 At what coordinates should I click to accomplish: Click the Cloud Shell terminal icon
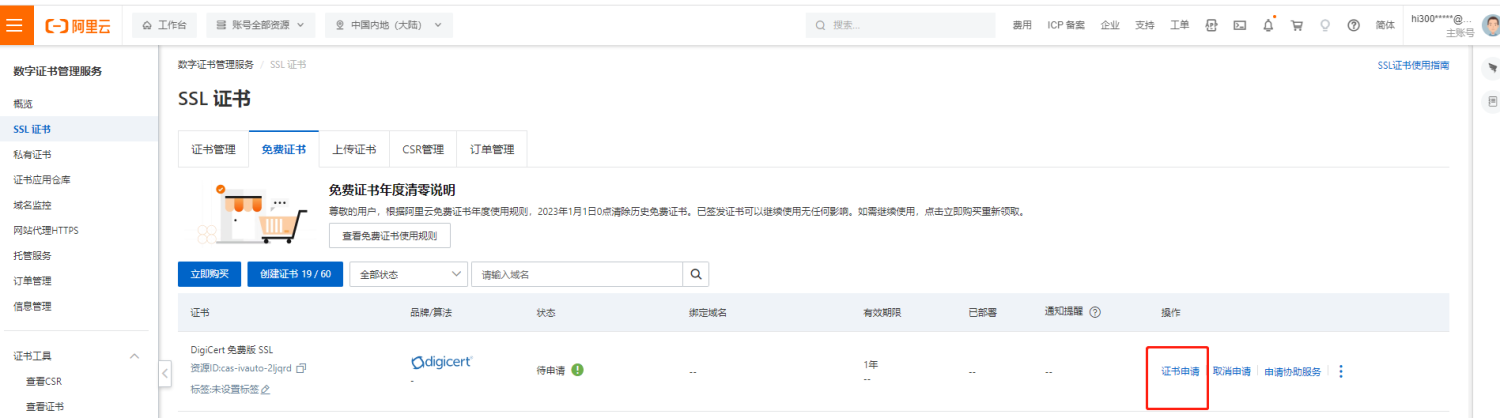[1239, 25]
